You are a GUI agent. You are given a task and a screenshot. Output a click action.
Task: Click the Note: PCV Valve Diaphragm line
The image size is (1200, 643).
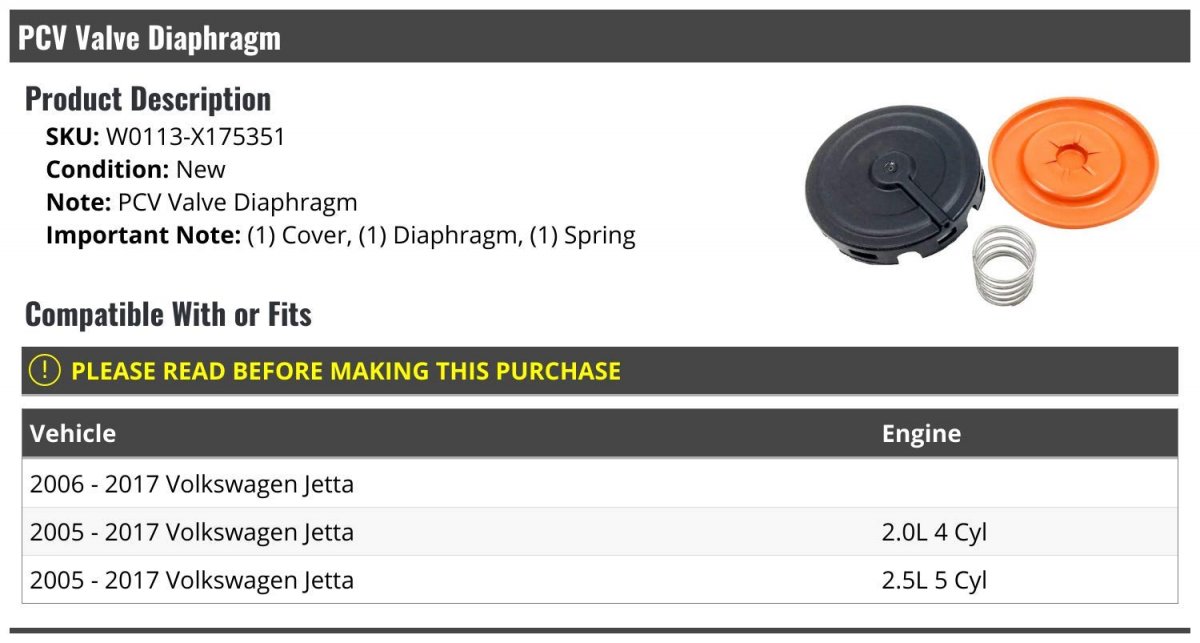[x=202, y=203]
